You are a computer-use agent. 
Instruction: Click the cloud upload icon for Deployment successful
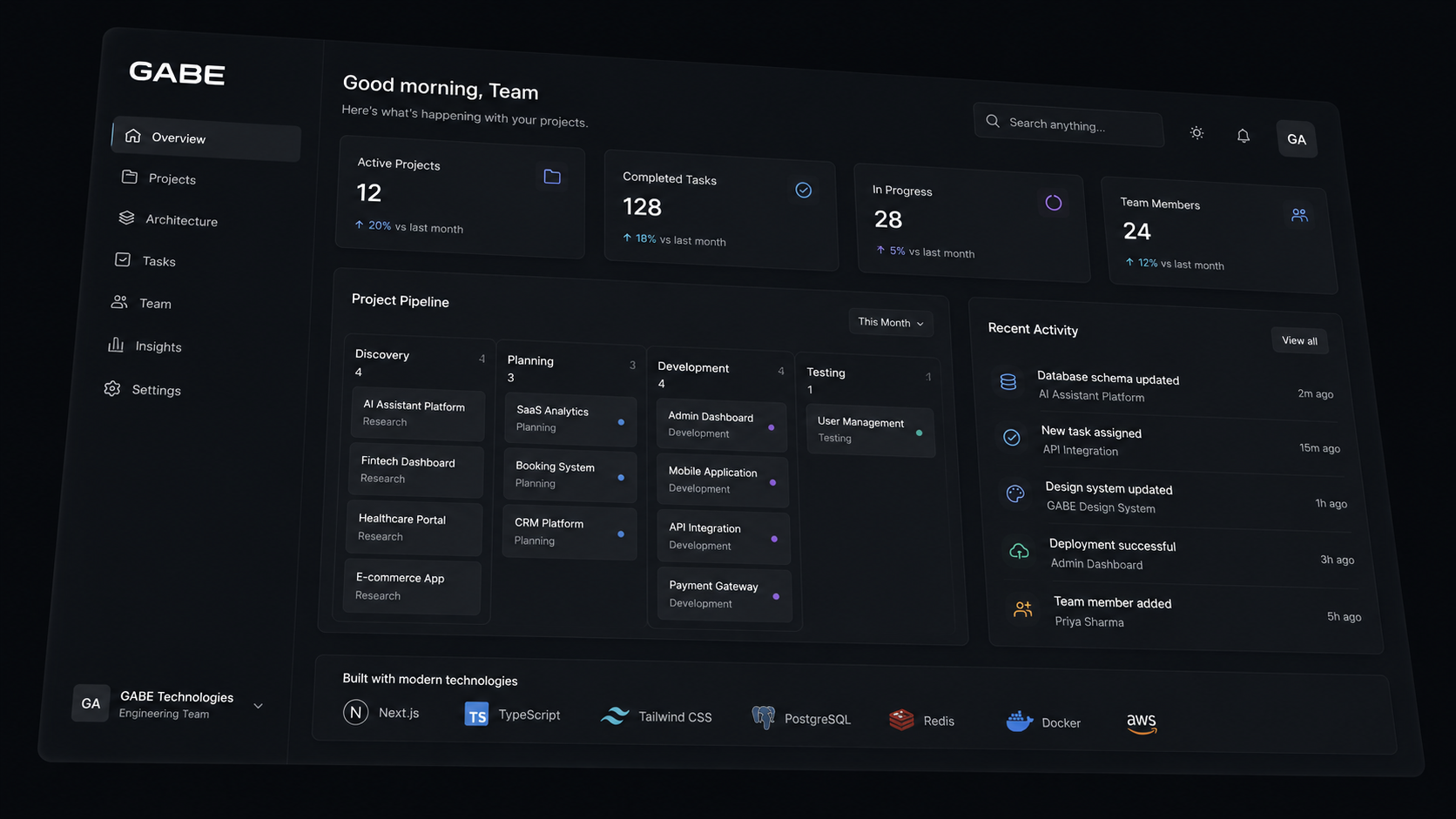pyautogui.click(x=1019, y=551)
